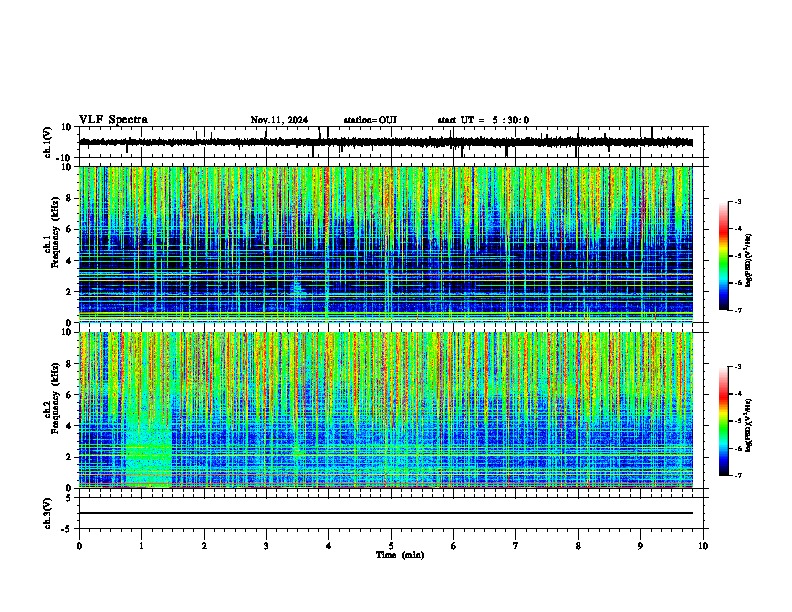Image resolution: width=792 pixels, height=612 pixels.
Task: Click the ch.1 spectrogram color scale bar
Action: 723,256
